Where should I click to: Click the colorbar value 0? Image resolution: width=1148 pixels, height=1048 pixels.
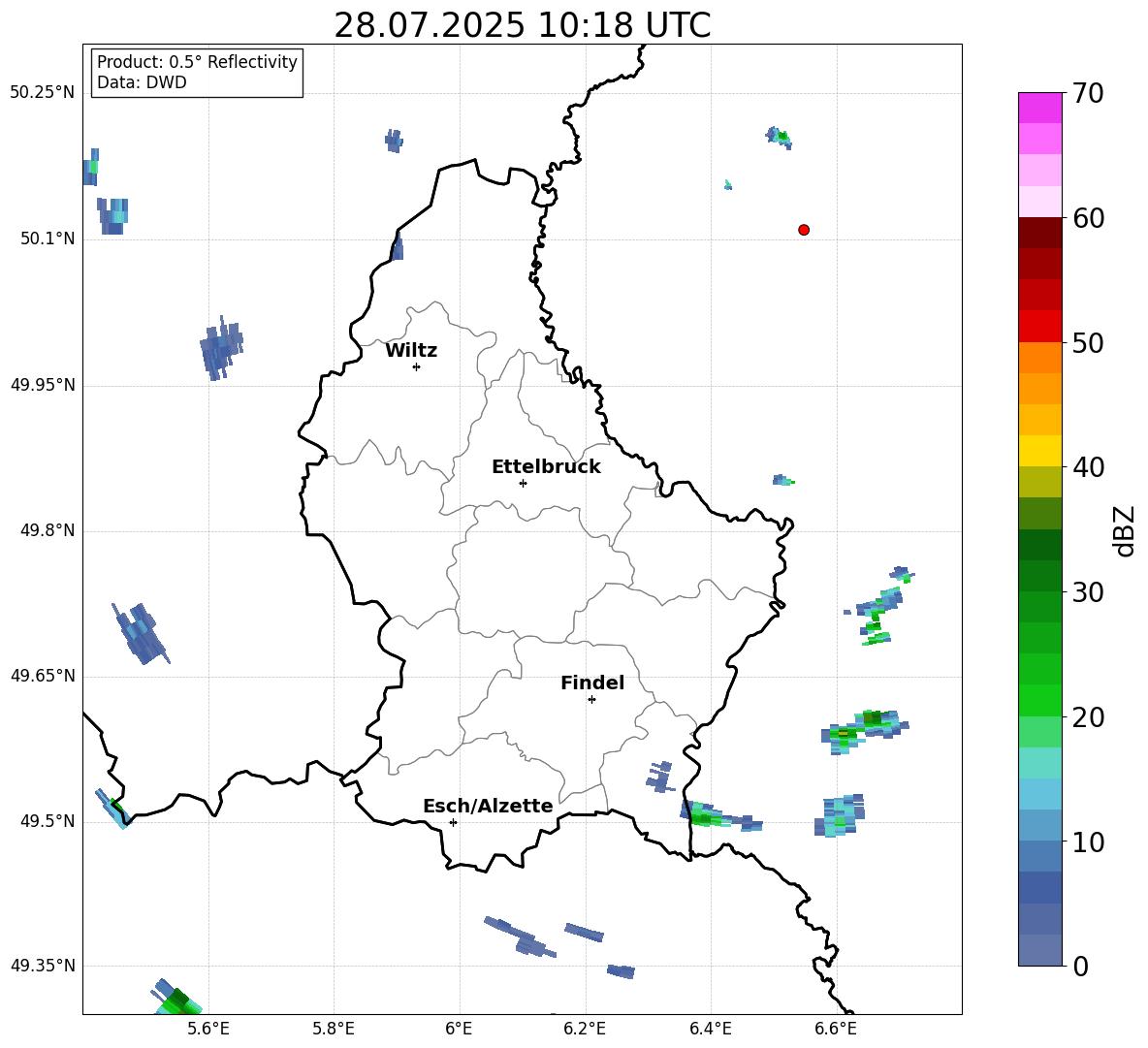[1081, 966]
